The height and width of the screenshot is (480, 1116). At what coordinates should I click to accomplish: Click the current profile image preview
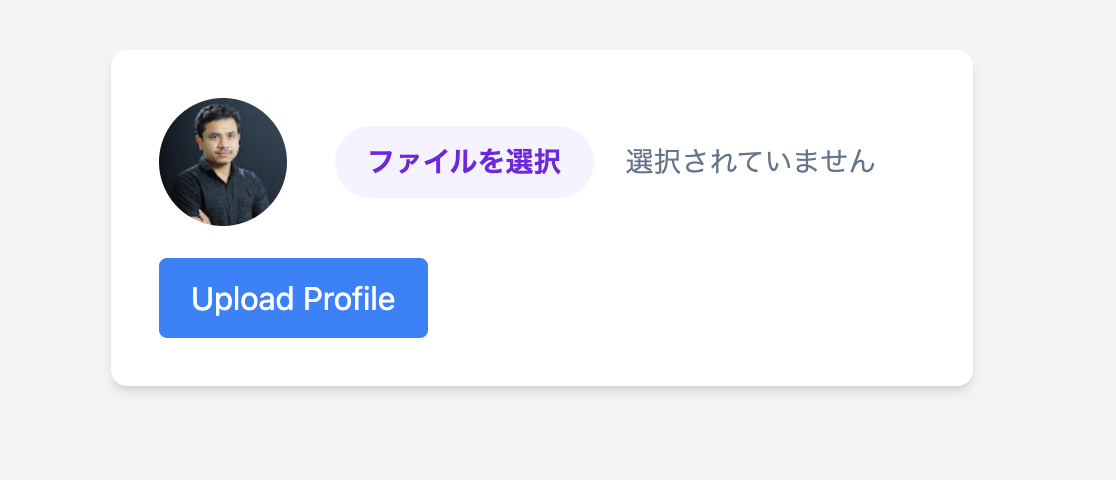click(x=223, y=162)
